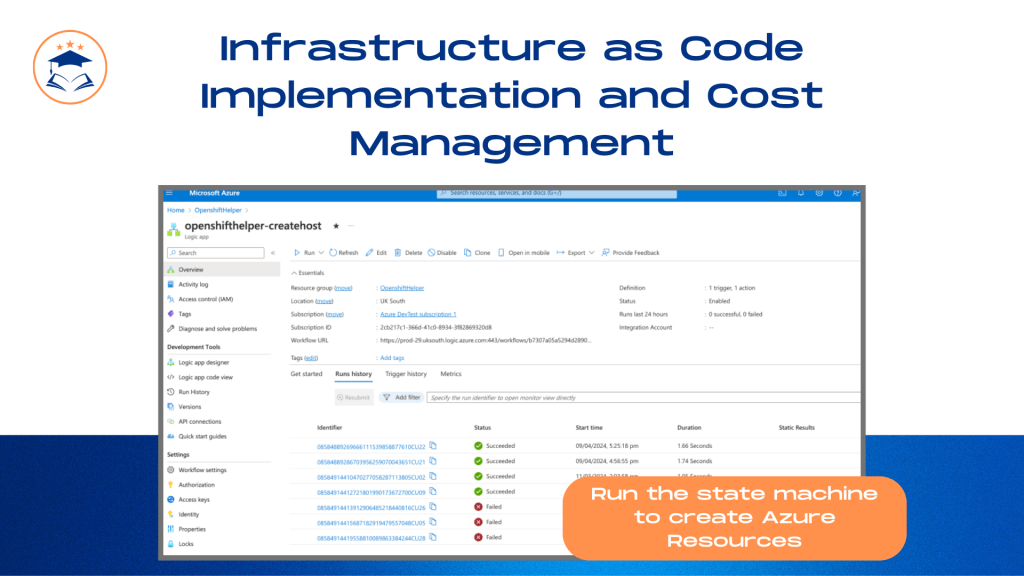Open Azure DevTest subscription 1 link

coord(418,314)
